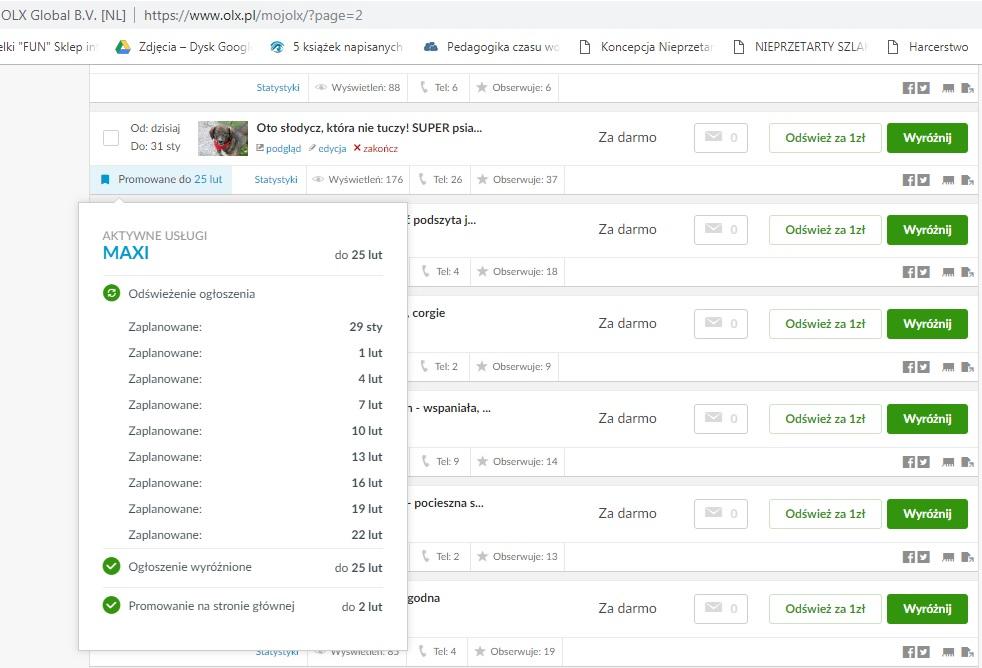Open messages envelope for puppy ad

tap(721, 138)
